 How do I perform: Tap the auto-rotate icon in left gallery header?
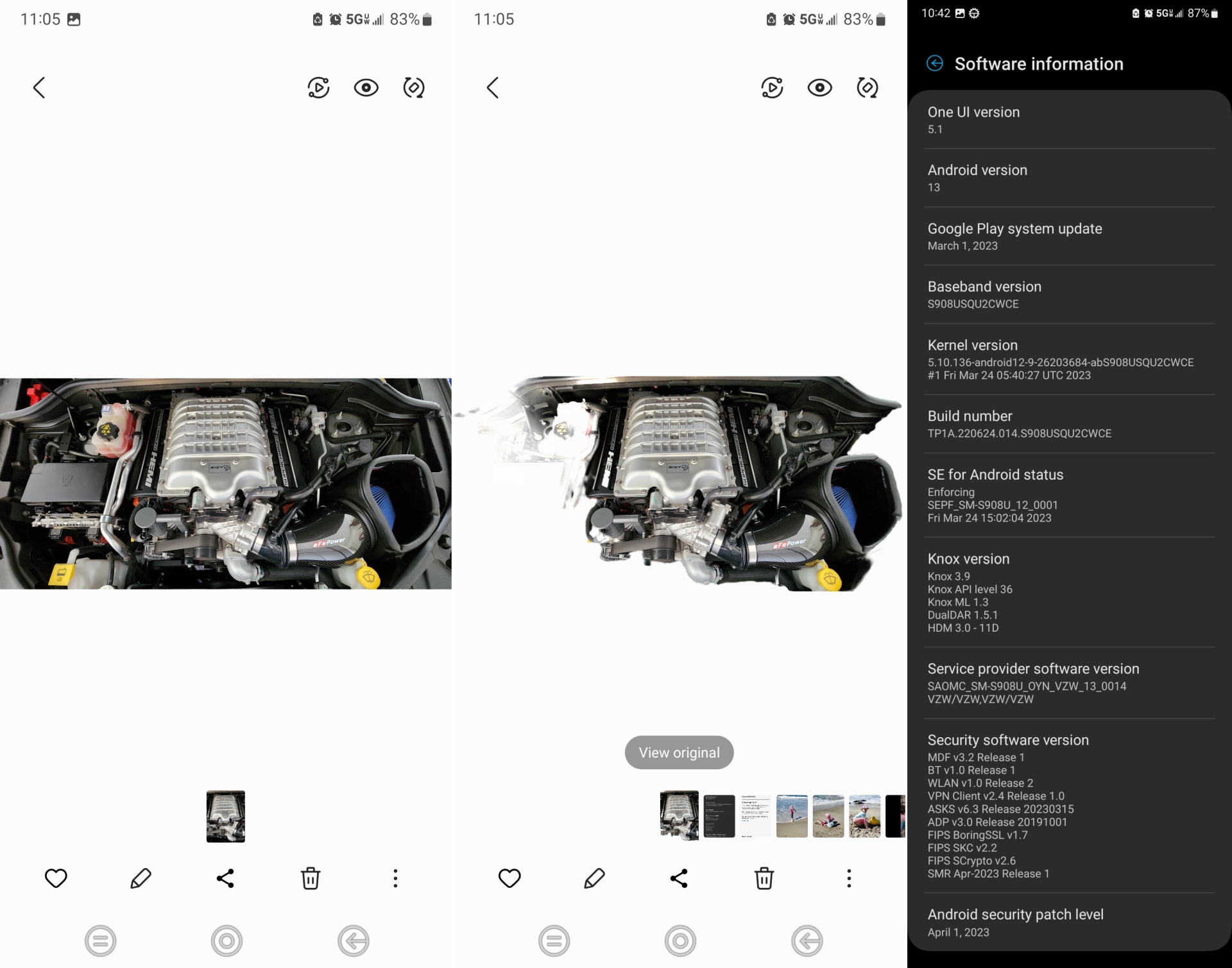point(413,88)
